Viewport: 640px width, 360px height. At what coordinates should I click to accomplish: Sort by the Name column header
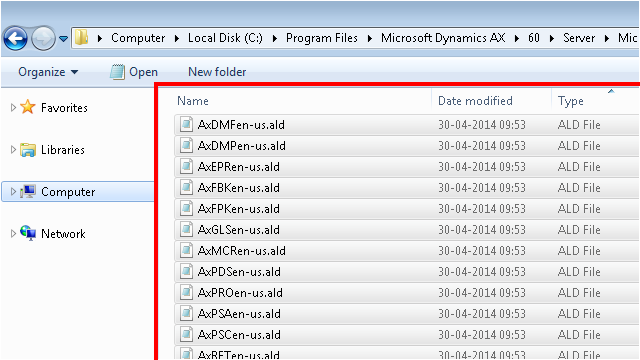click(193, 101)
